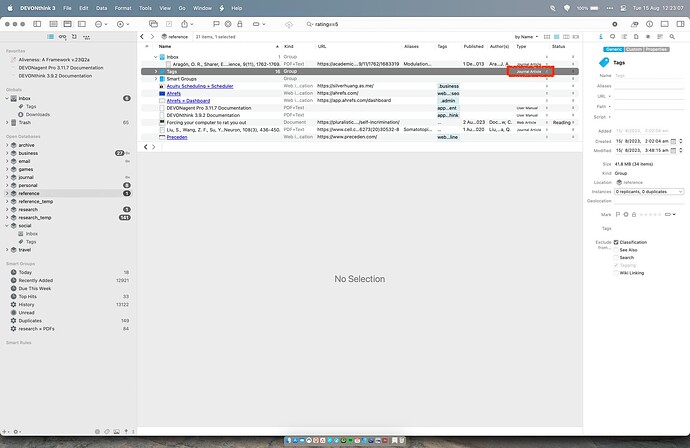This screenshot has height=448, width=690.
Task: Click the Control Center icon in menu bar
Action: coord(624,8)
